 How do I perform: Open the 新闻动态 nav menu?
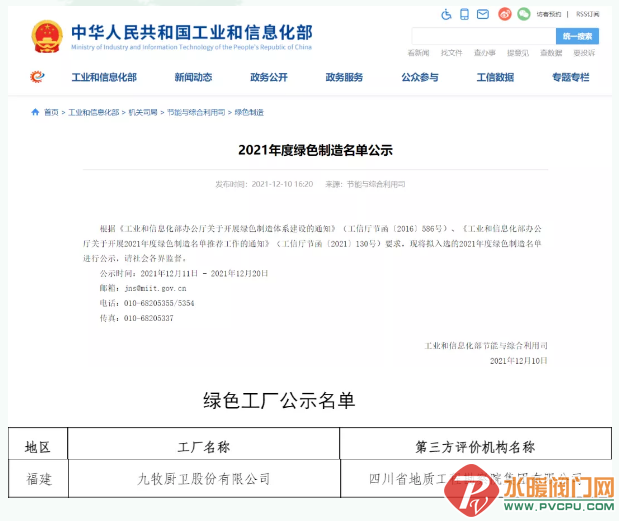coord(193,77)
